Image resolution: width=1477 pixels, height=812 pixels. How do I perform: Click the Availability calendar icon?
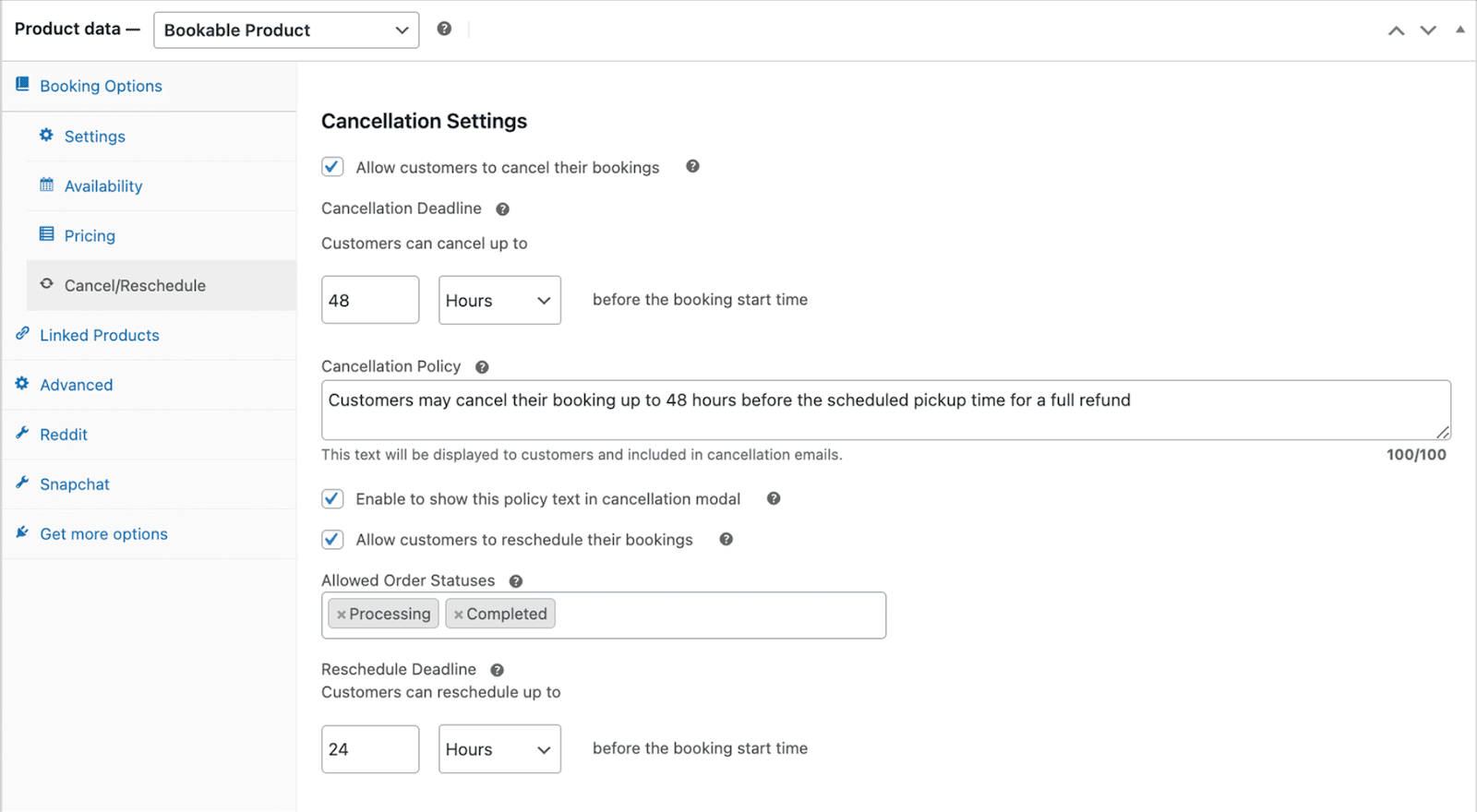pyautogui.click(x=46, y=185)
